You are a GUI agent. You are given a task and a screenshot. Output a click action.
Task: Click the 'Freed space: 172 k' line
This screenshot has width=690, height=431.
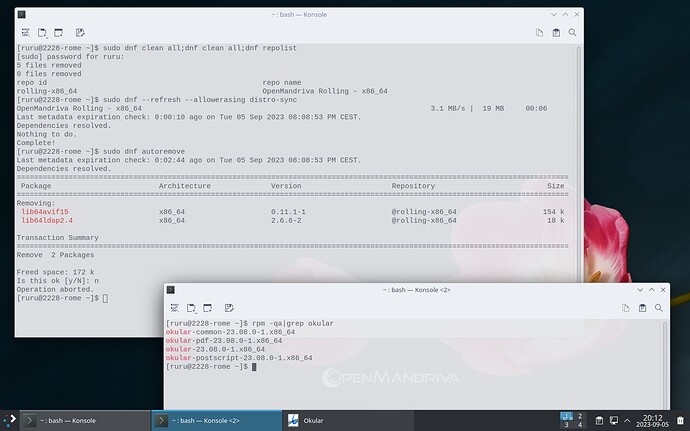tap(55, 272)
